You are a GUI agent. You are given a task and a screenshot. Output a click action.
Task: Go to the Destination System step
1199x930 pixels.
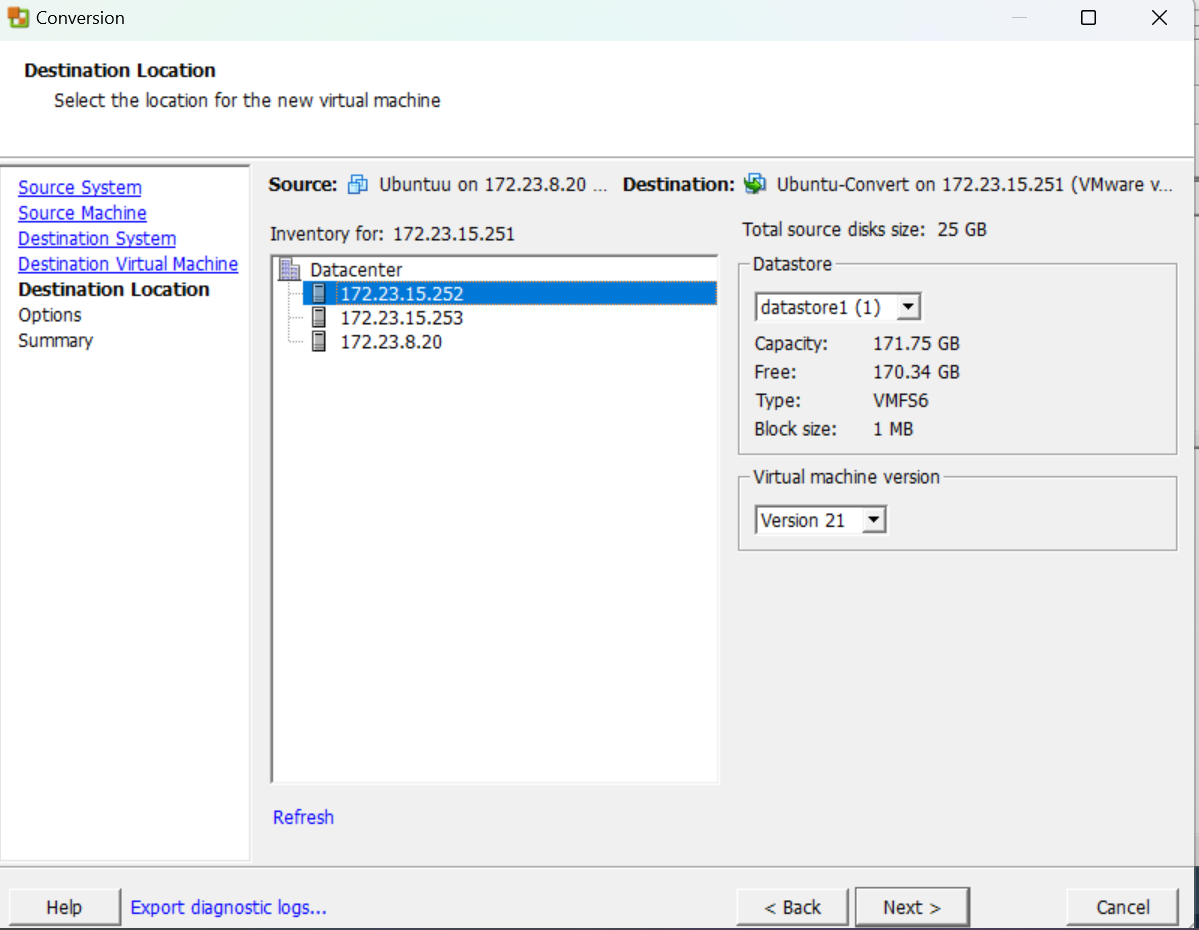coord(97,239)
